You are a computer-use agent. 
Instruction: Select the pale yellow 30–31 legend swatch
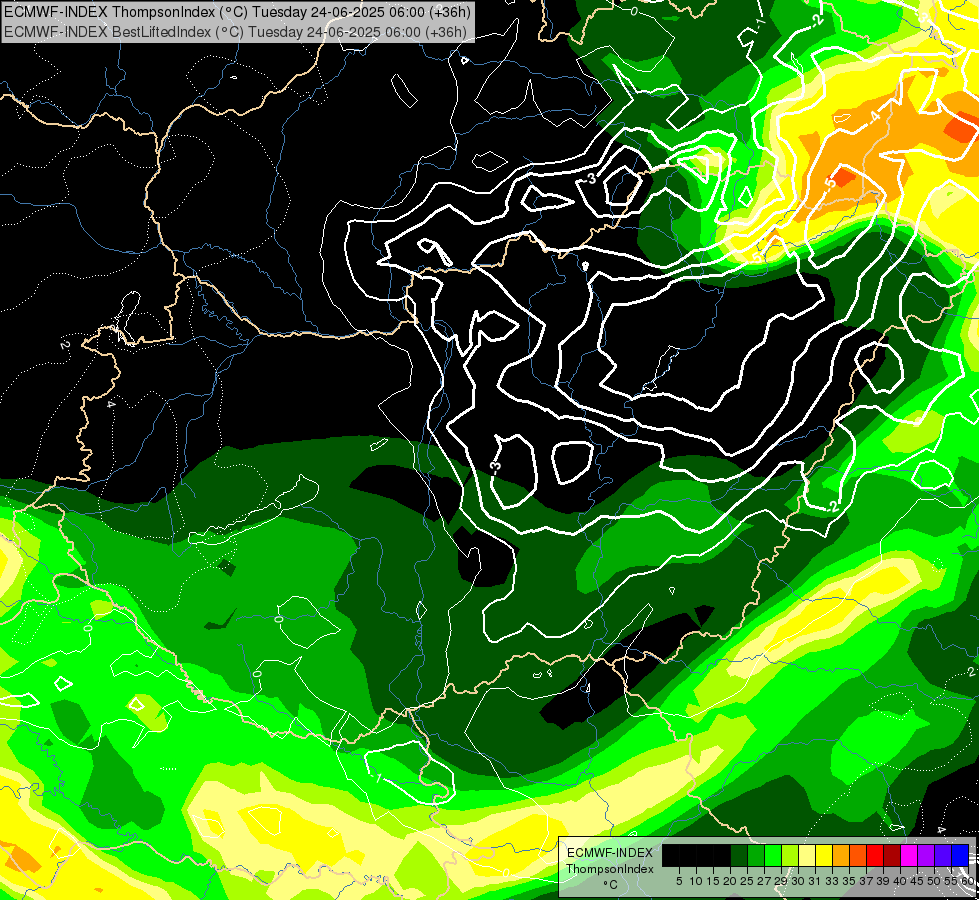tap(807, 855)
